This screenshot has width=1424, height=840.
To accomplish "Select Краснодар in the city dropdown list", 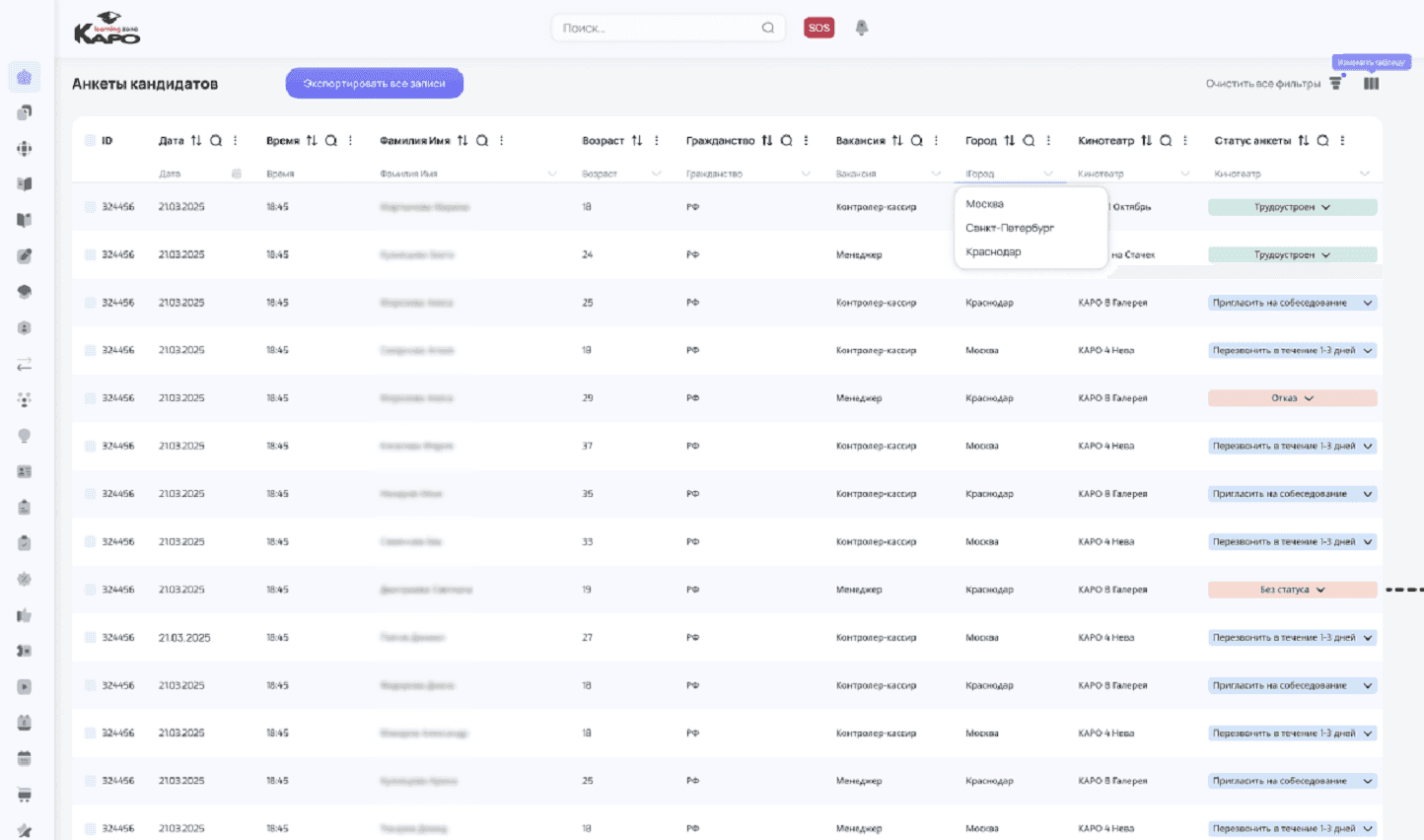I will pyautogui.click(x=993, y=252).
